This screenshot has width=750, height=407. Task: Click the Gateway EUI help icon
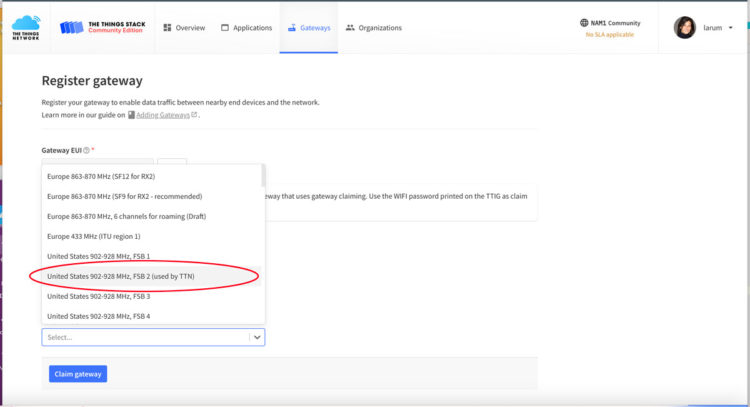(86, 150)
